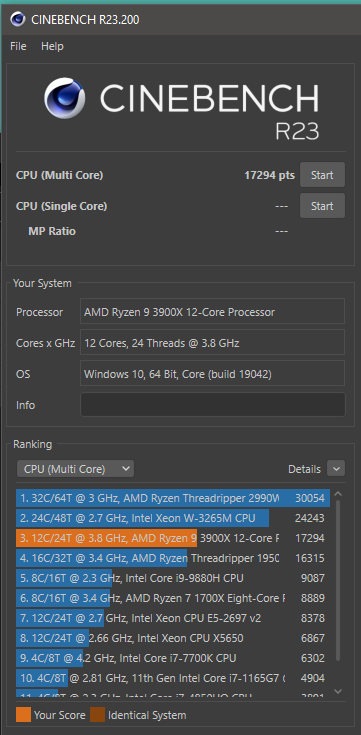This screenshot has height=735, width=361.
Task: Select the Intel Xeon W-3265M ranking entry
Action: pyautogui.click(x=173, y=518)
